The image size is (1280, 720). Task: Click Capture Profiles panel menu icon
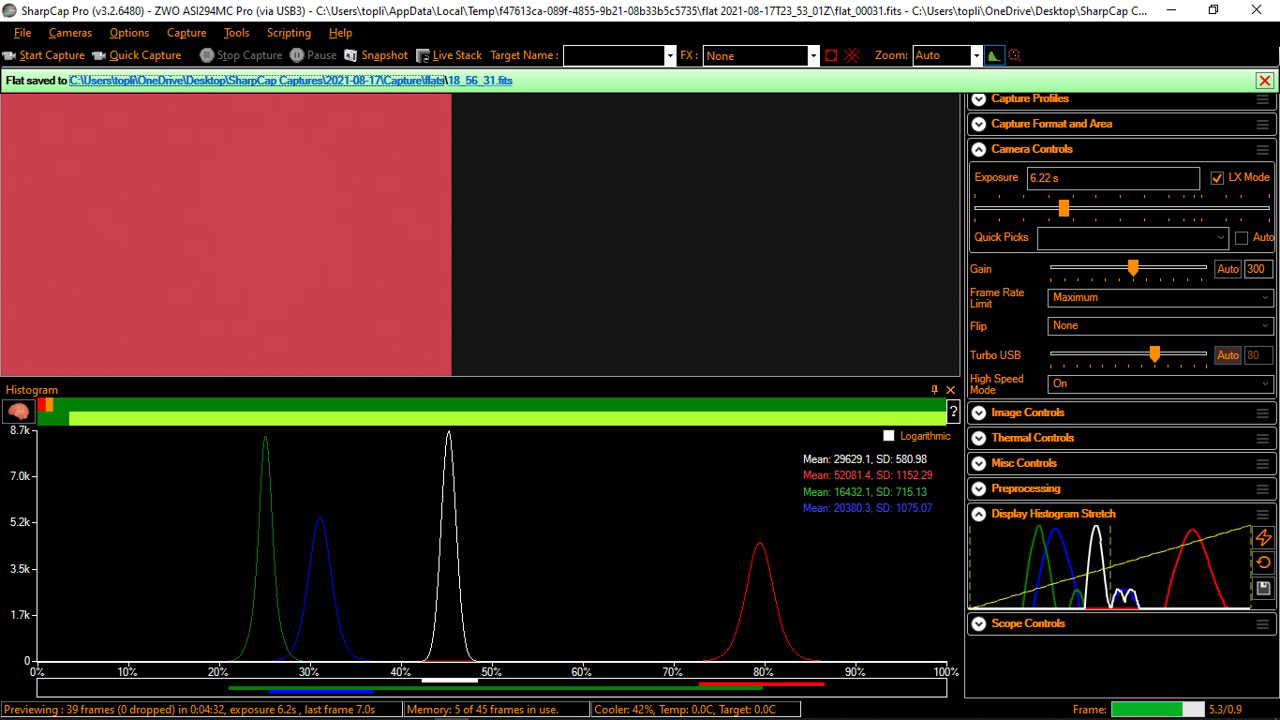tap(1263, 99)
